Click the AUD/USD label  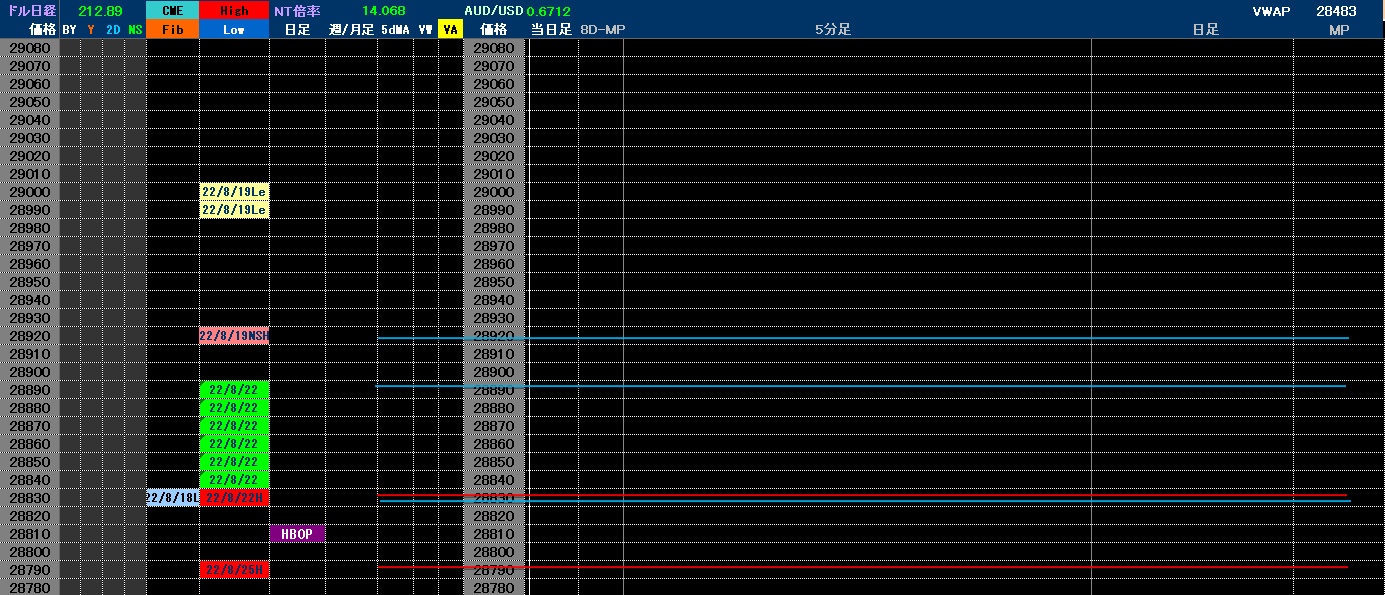tap(494, 11)
